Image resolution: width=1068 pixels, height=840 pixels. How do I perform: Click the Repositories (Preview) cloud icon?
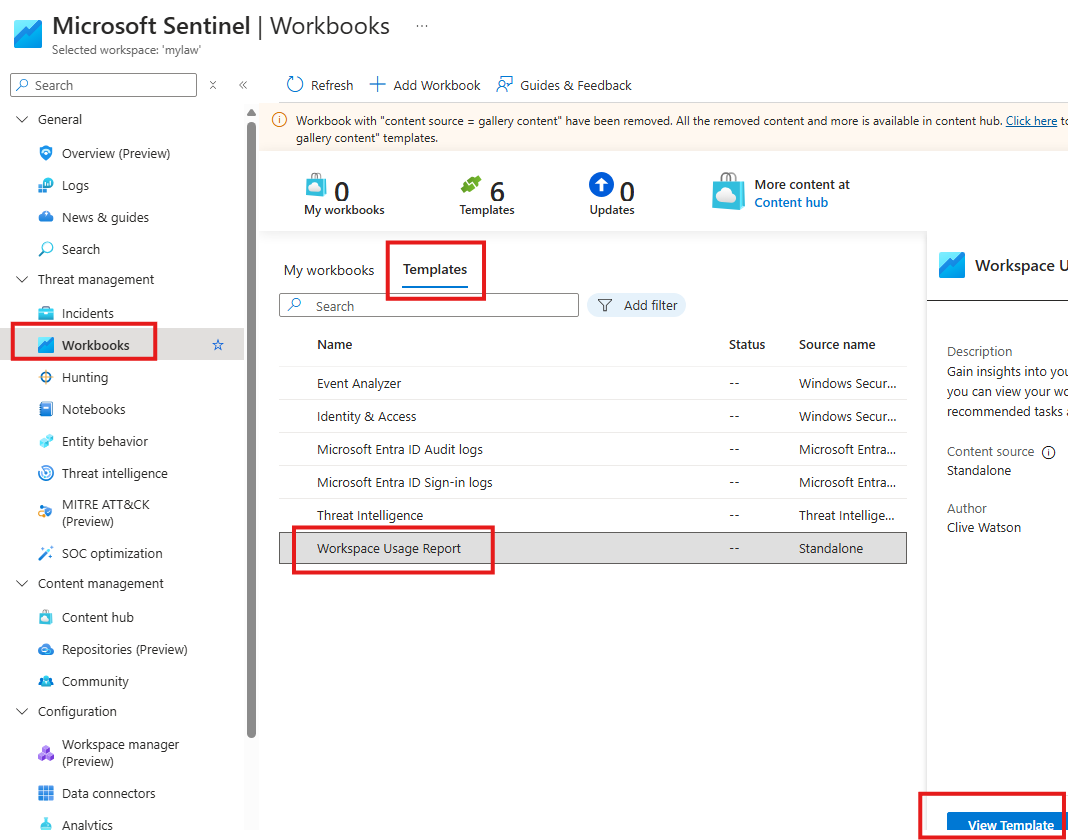point(46,649)
